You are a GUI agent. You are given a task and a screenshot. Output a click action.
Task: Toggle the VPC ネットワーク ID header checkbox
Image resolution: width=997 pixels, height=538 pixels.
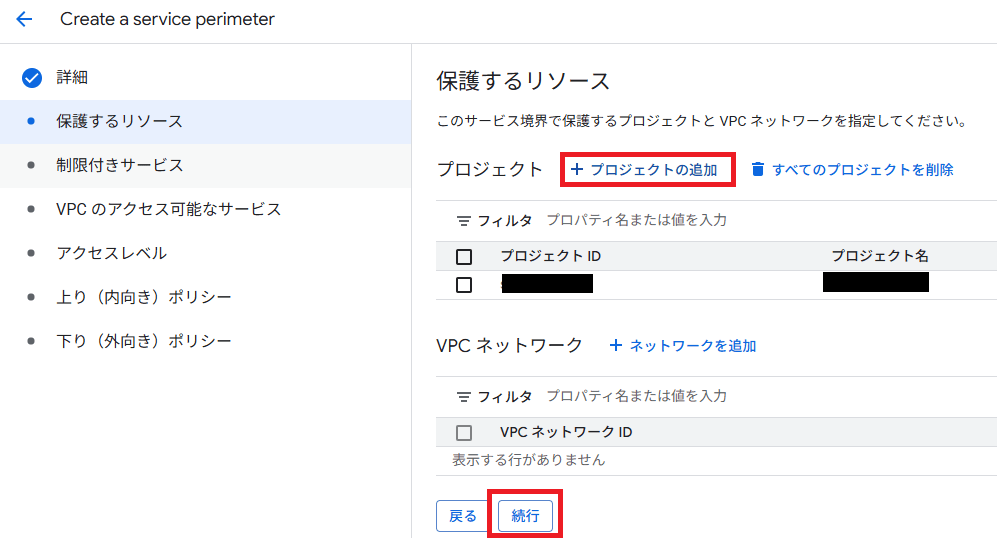tap(464, 433)
